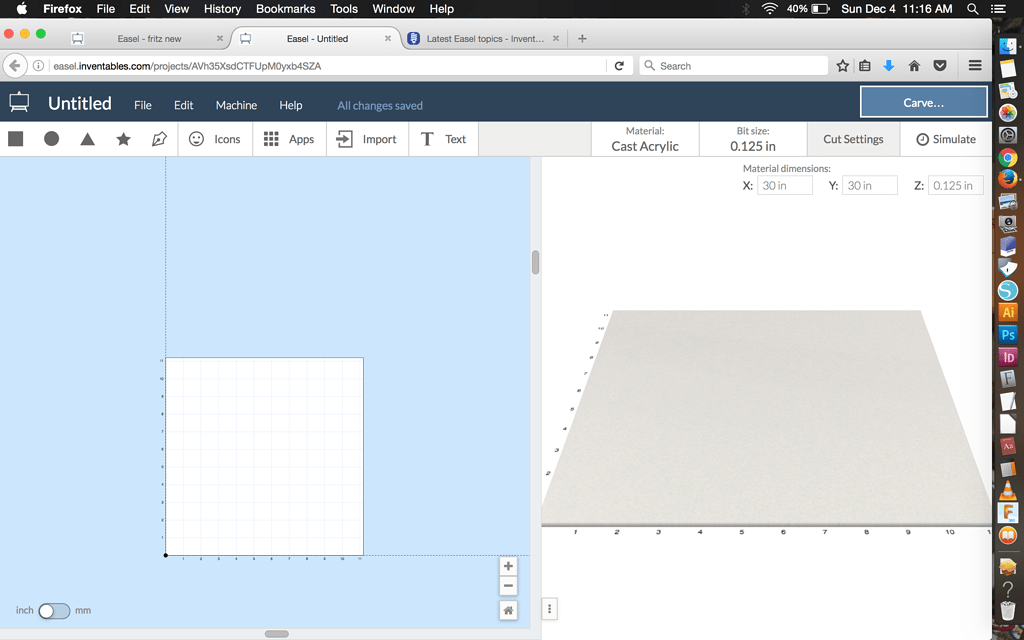Select the star shape tool
The image size is (1024, 640).
point(123,138)
